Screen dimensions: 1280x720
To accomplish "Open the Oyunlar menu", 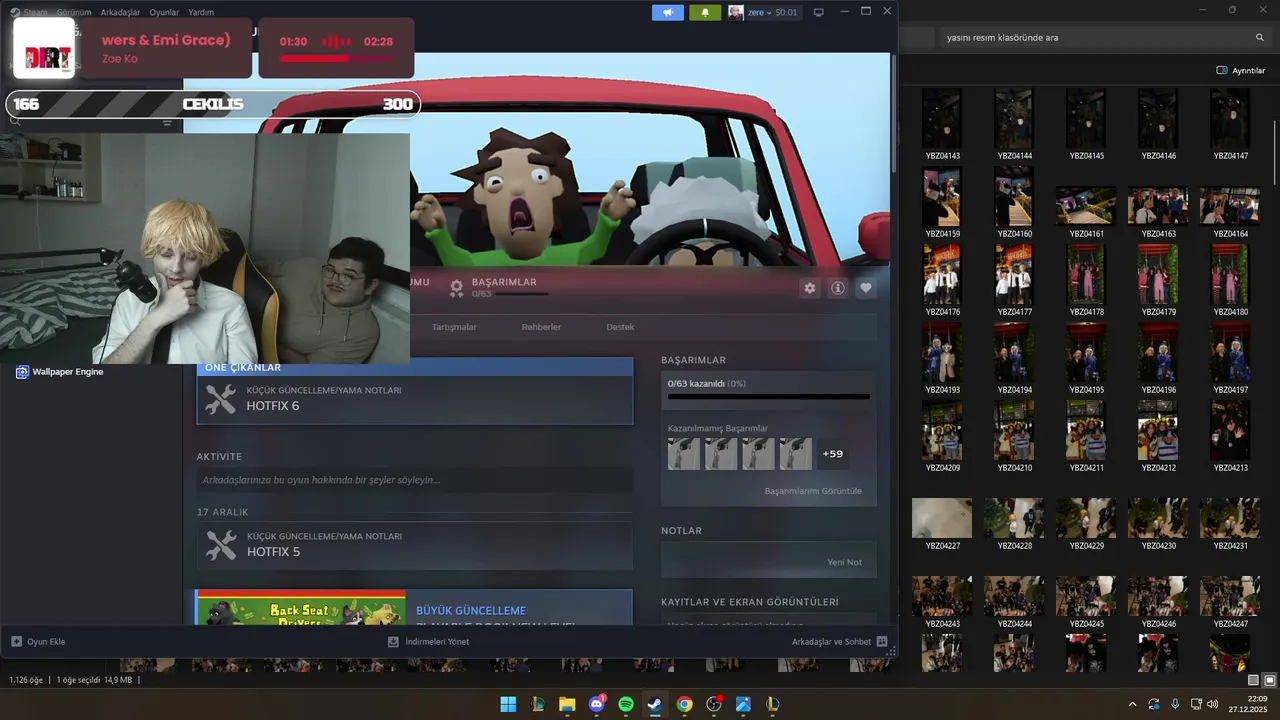I will [164, 12].
